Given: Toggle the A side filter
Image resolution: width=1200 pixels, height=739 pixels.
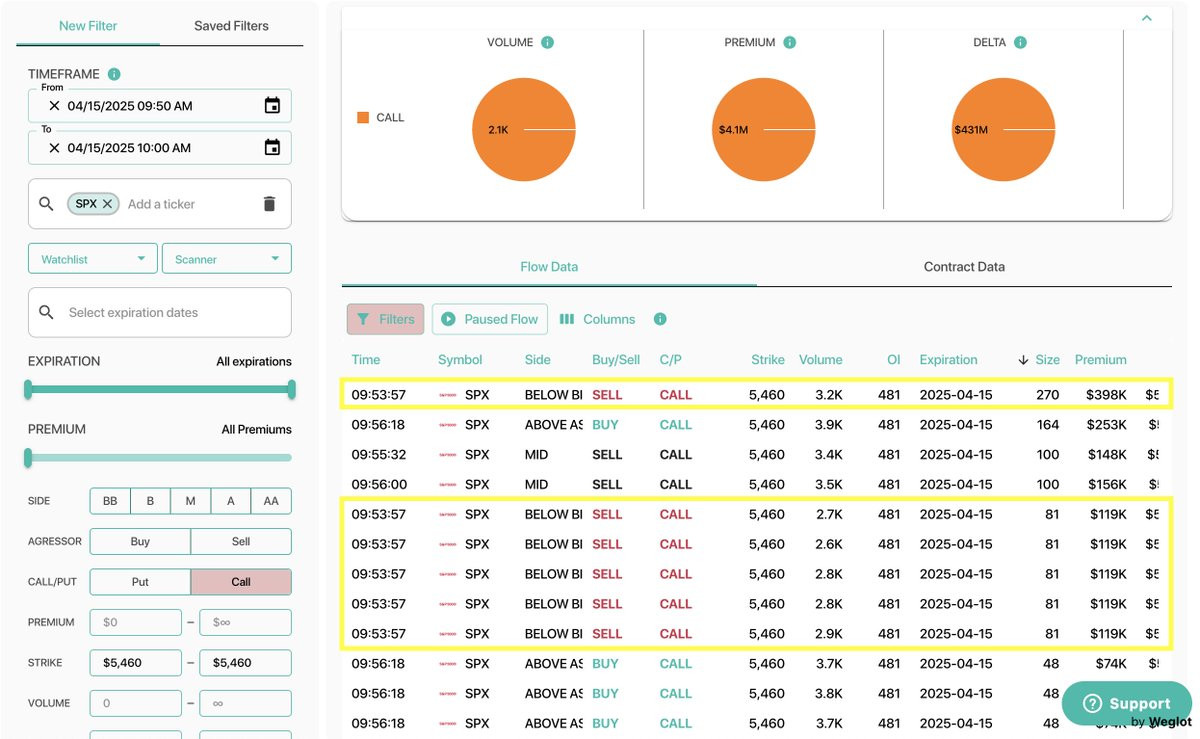Looking at the screenshot, I should [231, 501].
